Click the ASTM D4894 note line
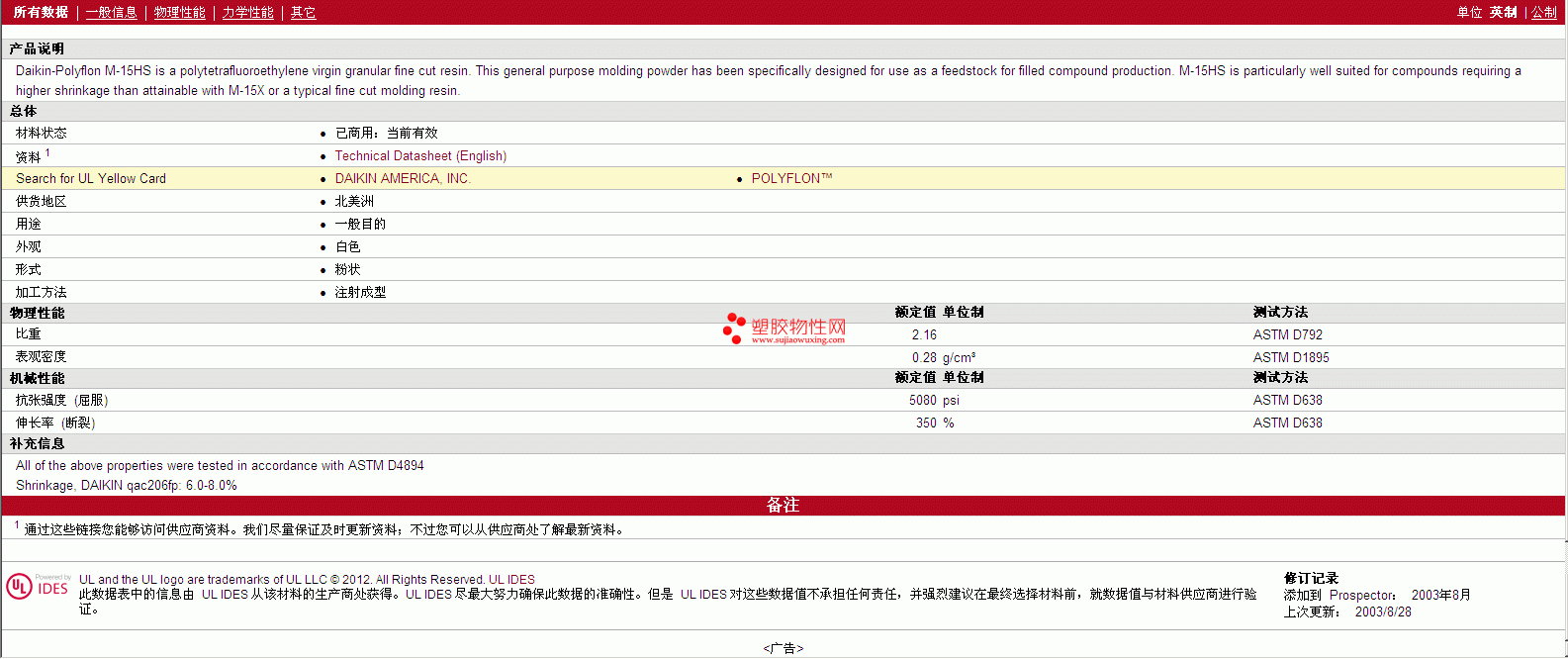This screenshot has height=659, width=1568. [220, 465]
